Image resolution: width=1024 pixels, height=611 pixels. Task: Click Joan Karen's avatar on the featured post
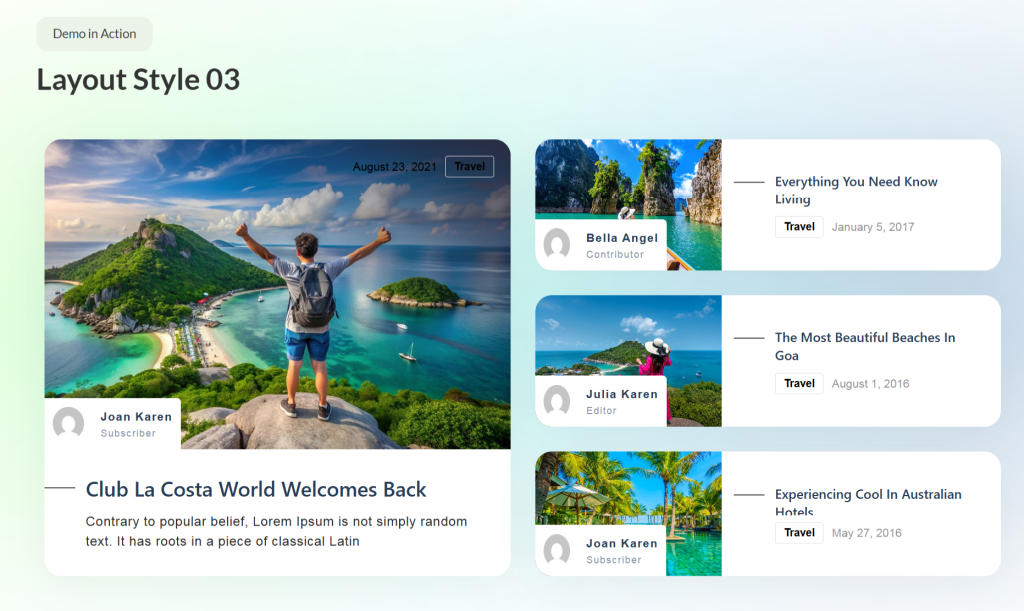coord(68,423)
